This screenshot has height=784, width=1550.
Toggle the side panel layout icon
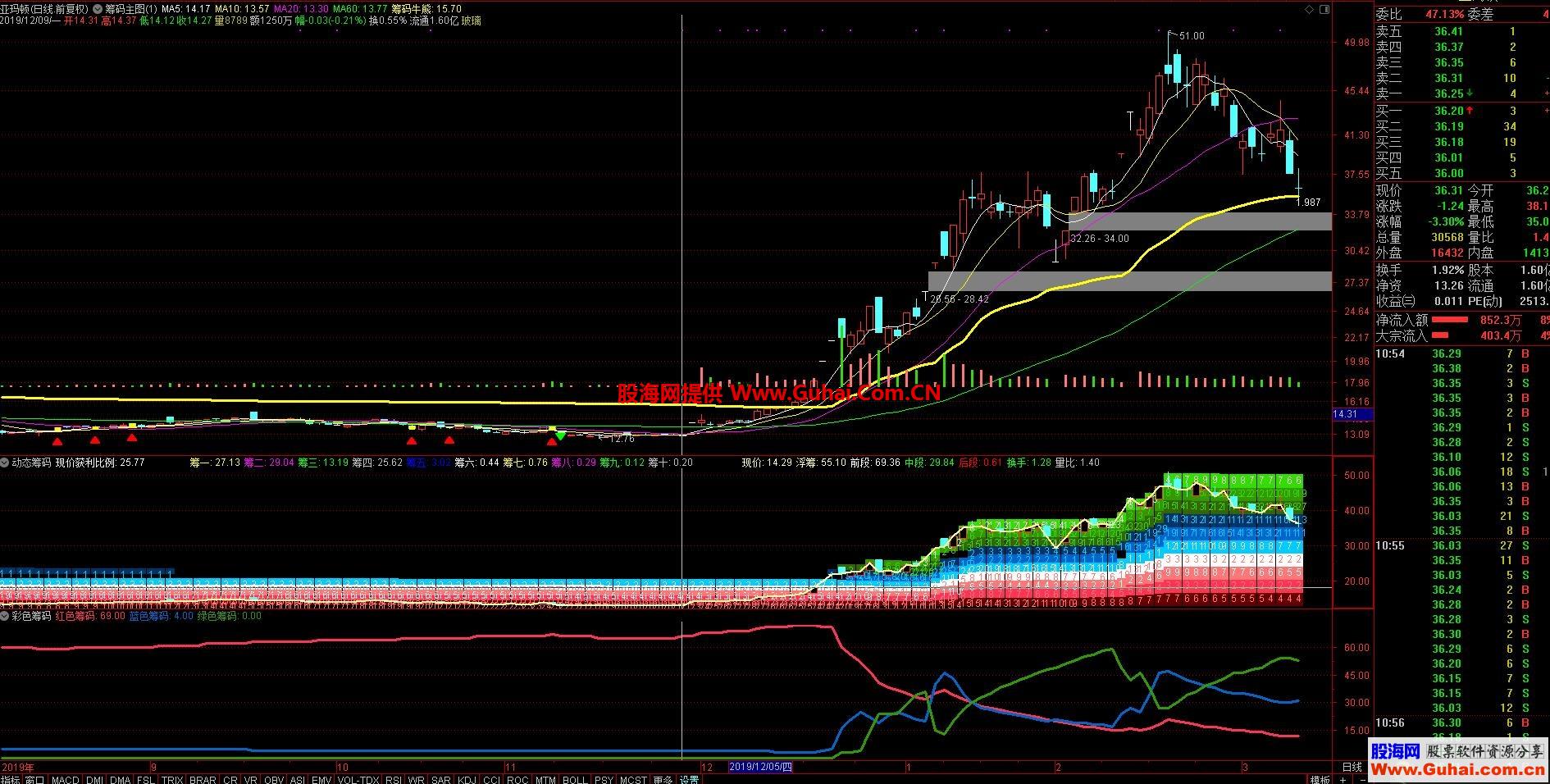click(x=1324, y=9)
